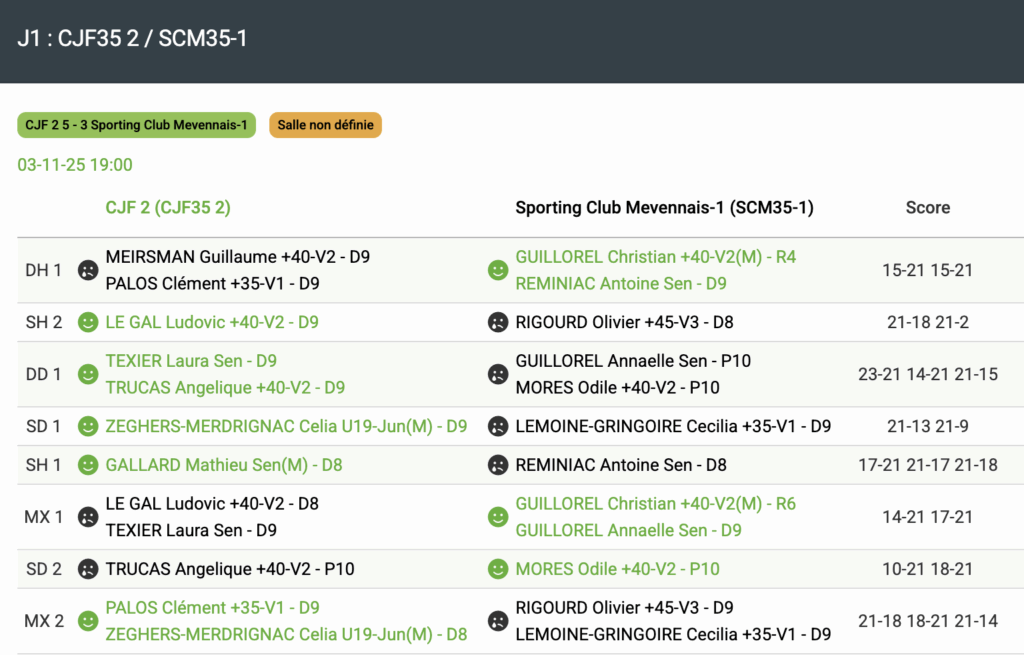Open the CJF 2 (CJF35 2) team header link
The image size is (1024, 655).
(168, 208)
